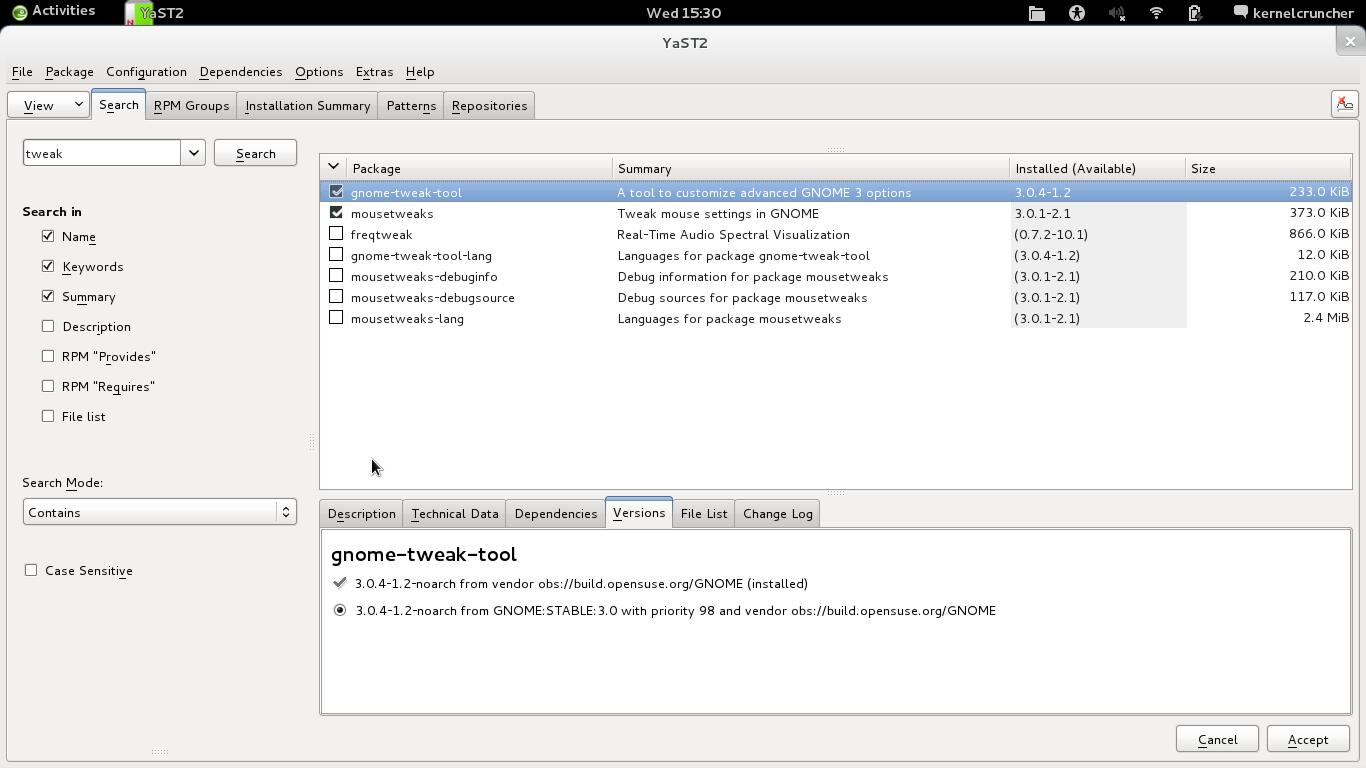Open the Package menu
Viewport: 1366px width, 768px height.
point(70,72)
